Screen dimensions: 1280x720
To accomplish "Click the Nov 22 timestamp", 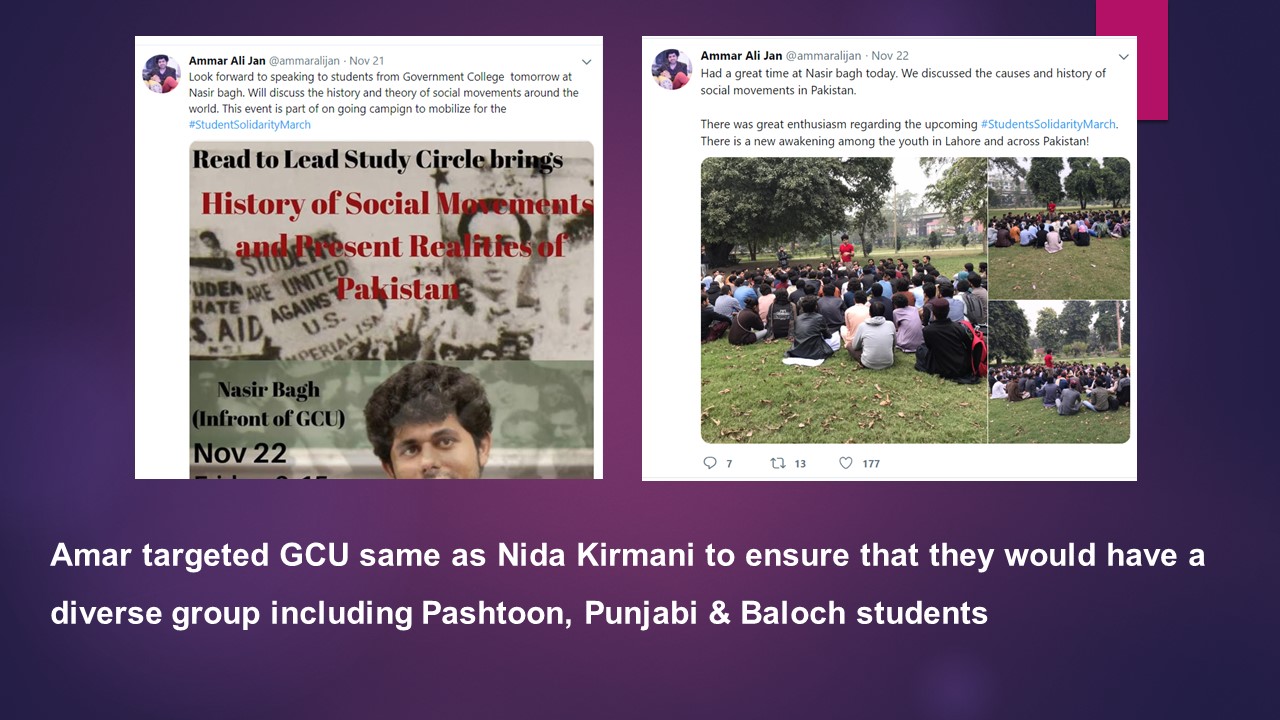I will coord(890,56).
